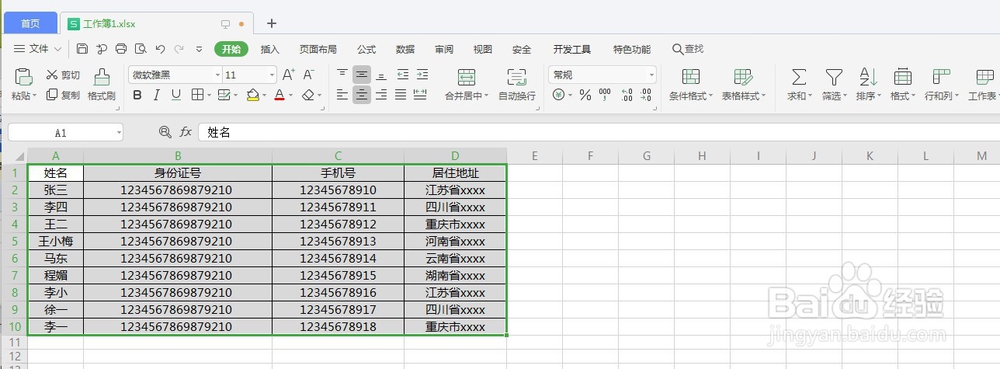Switch to the 页面布局 ribbon tab
Viewport: 1000px width, 369px height.
tap(318, 49)
